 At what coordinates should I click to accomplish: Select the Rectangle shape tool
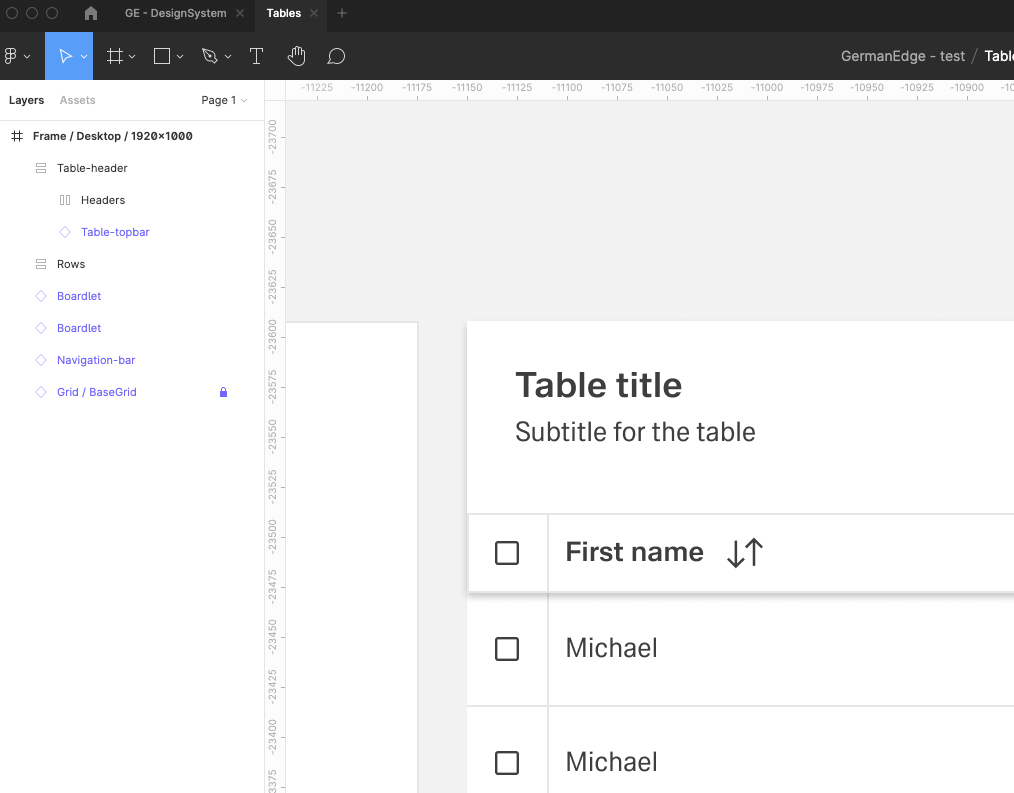click(162, 56)
